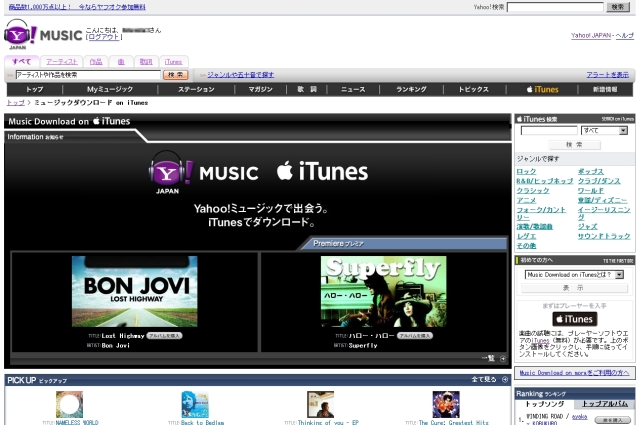Open the ランキング navigation item
The width and height of the screenshot is (640, 425).
click(411, 89)
